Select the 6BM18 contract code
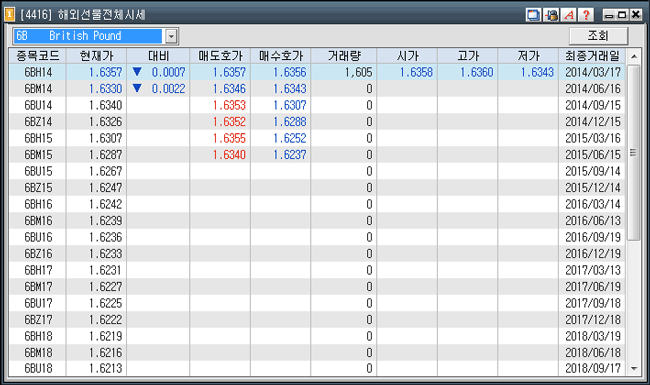Viewport: 650px width, 385px height. (38, 353)
